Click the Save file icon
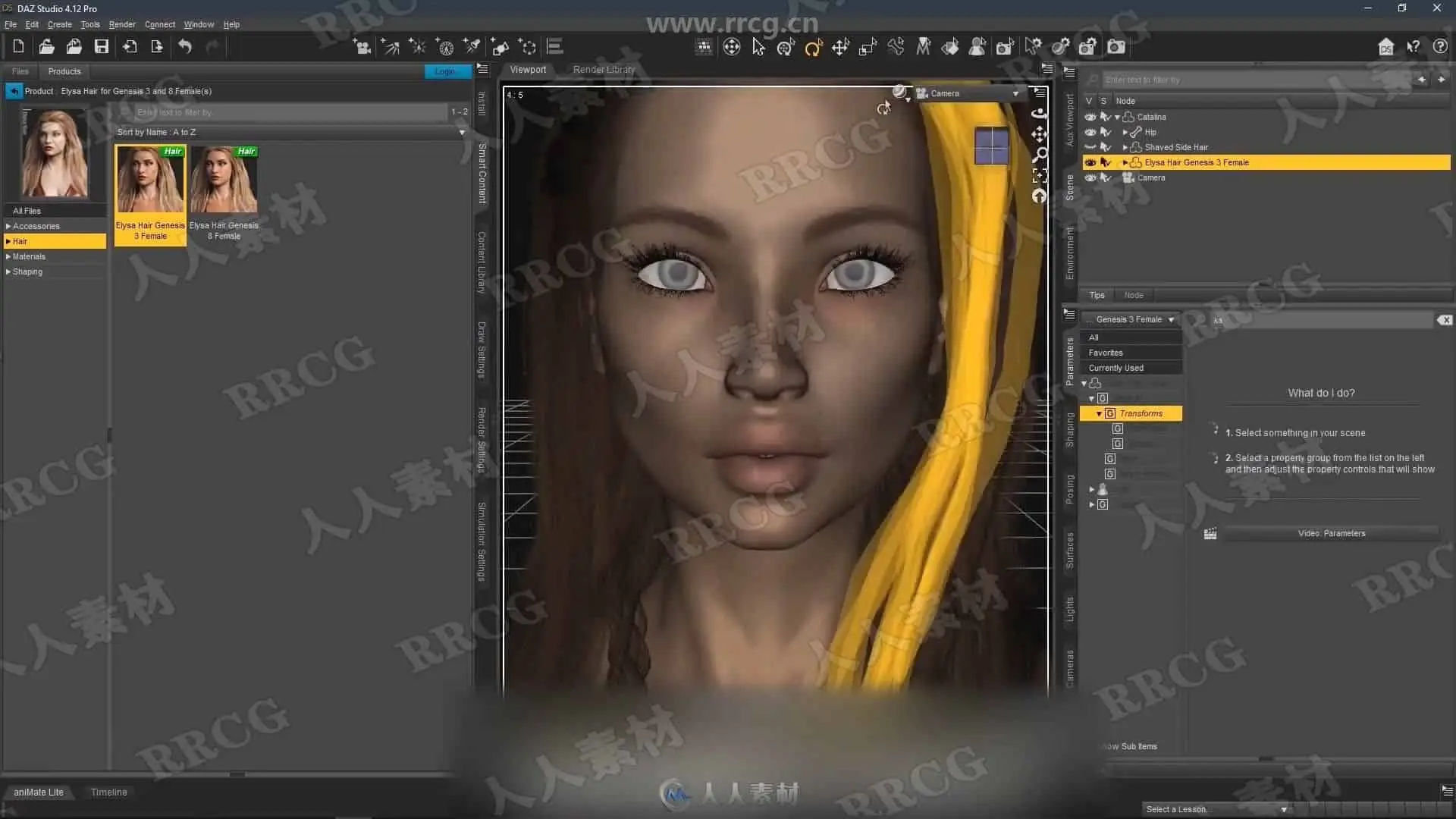 click(101, 47)
